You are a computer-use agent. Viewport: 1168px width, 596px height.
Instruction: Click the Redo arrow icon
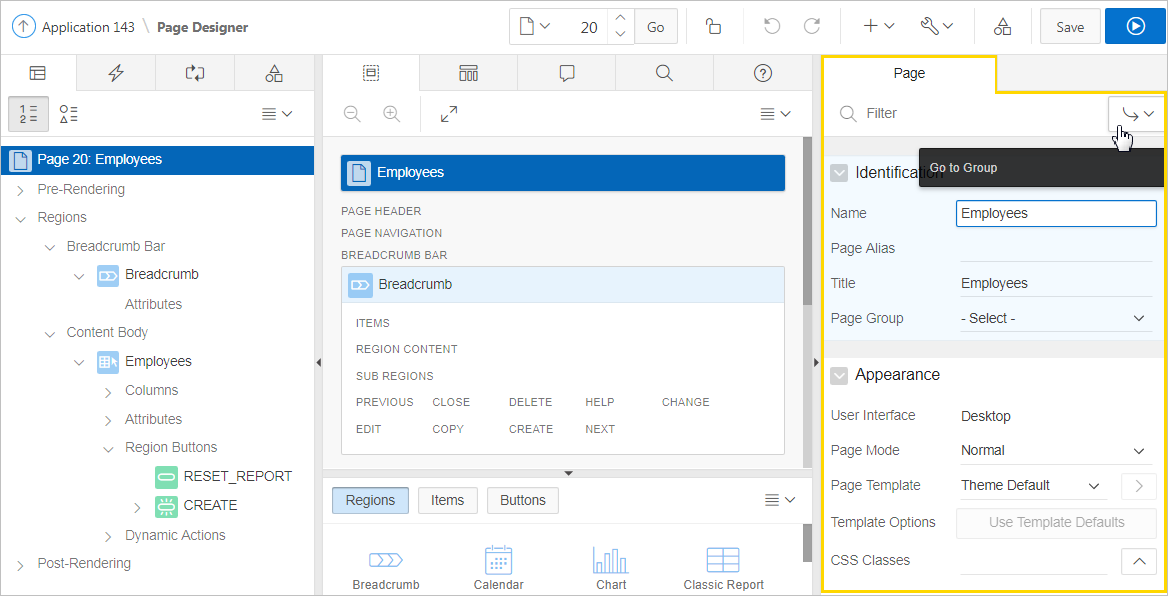point(812,27)
